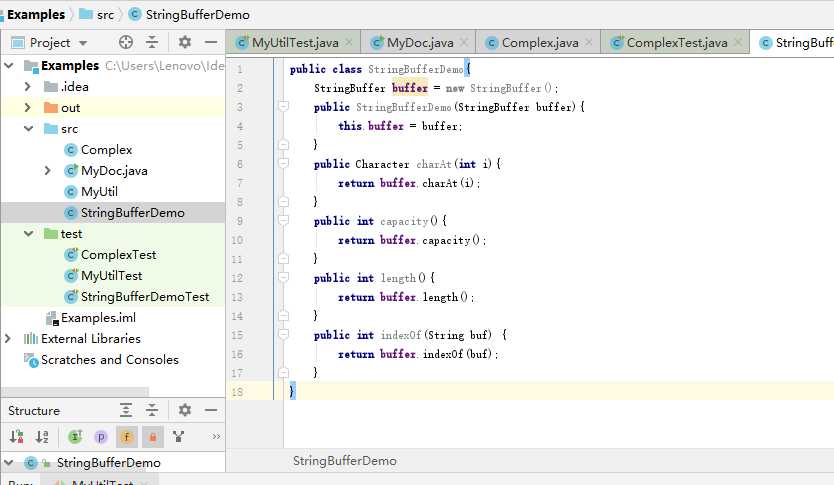
Task: Toggle sort alphabetically in Structure
Action: (x=42, y=437)
